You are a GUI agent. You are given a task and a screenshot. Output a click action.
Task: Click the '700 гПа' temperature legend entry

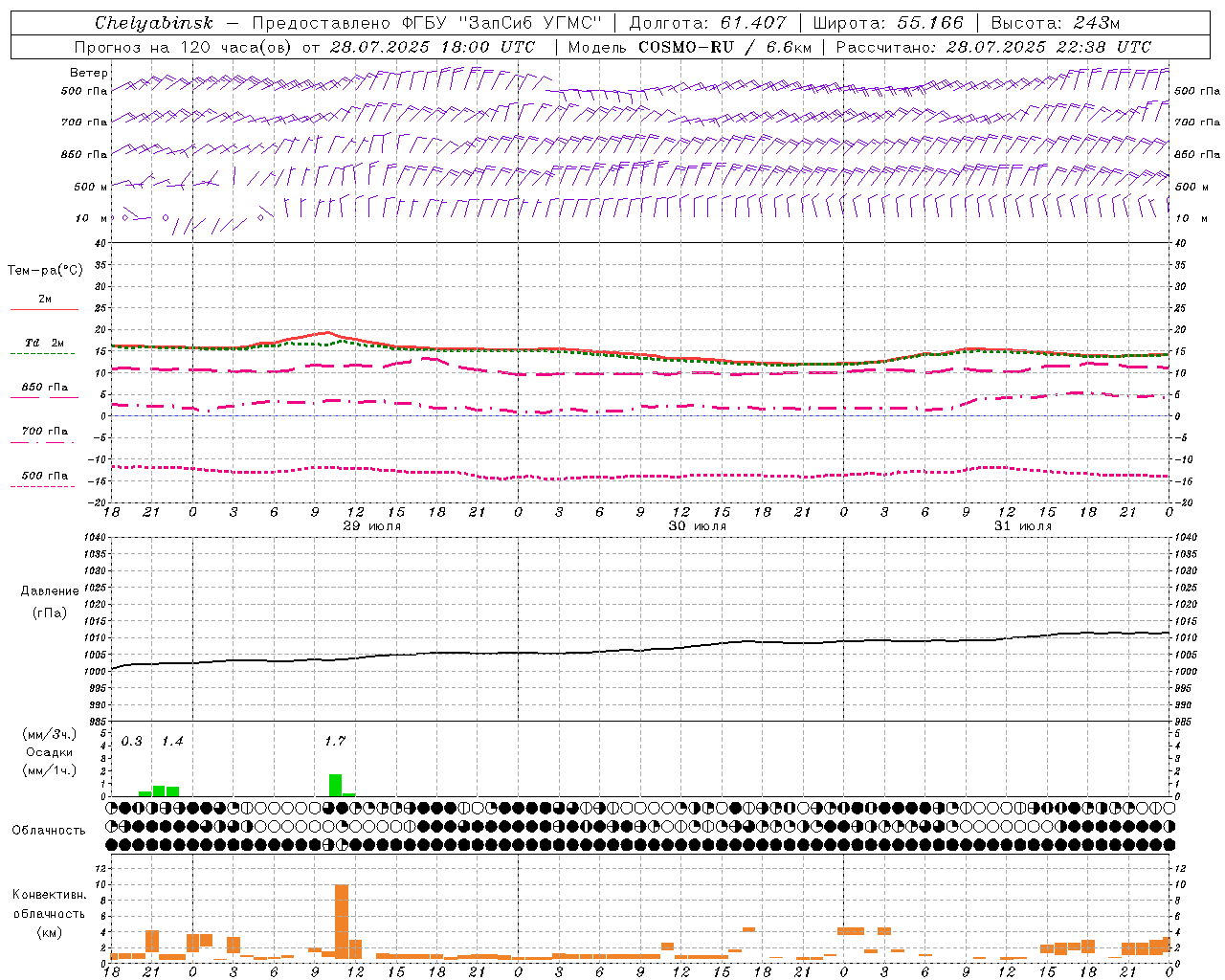(45, 431)
